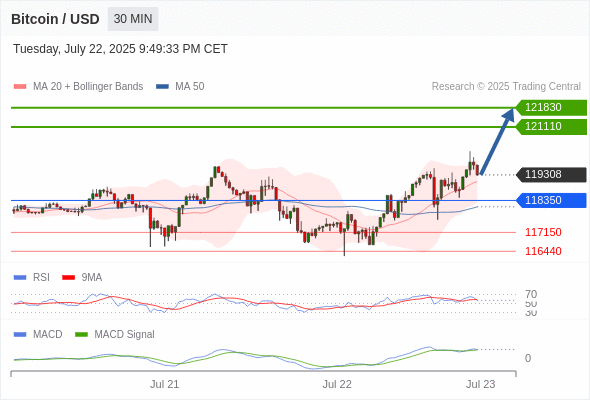Select the 121110 green price tag
The image size is (590, 400).
click(551, 126)
